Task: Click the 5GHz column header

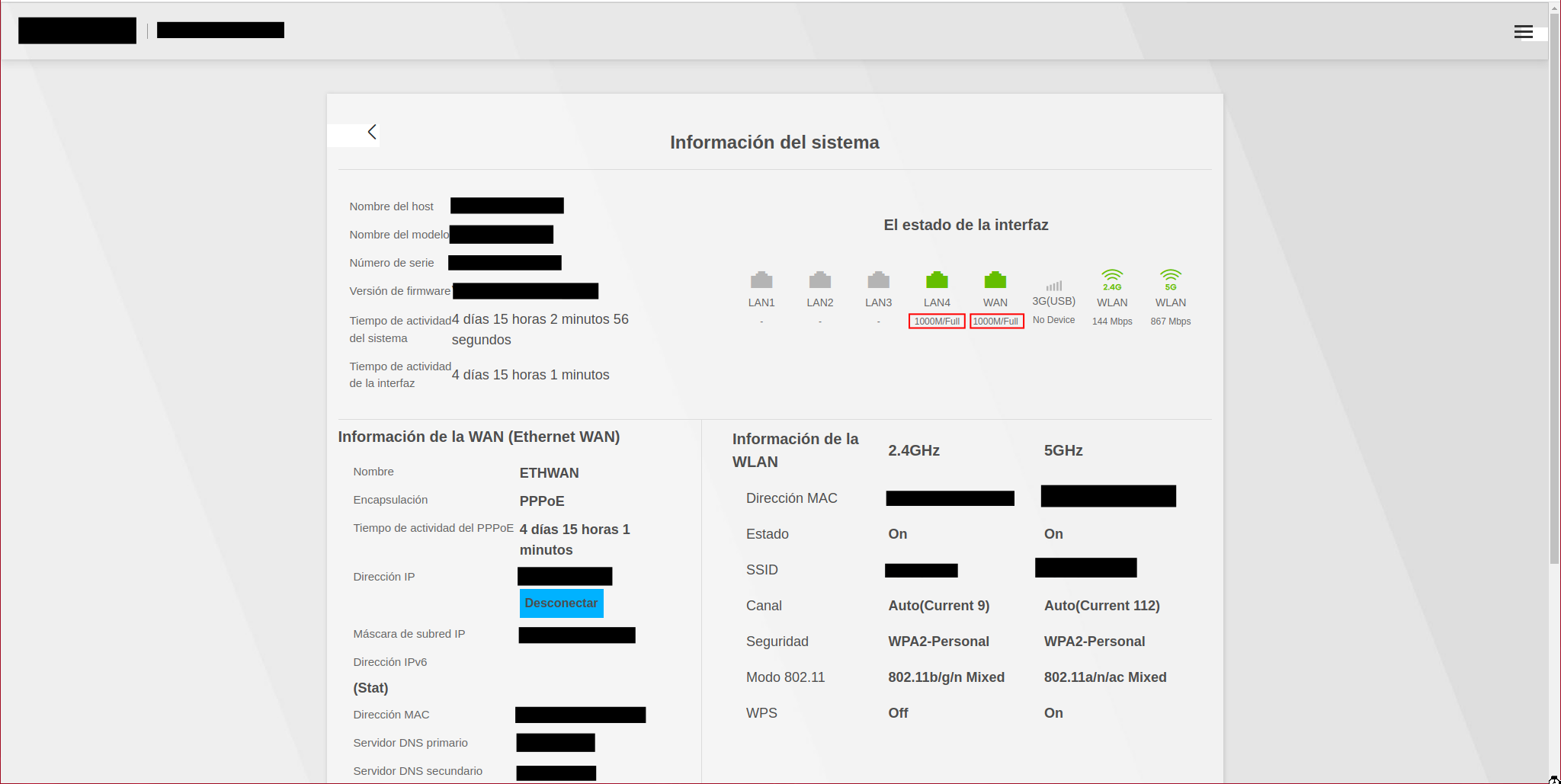Action: point(1063,450)
